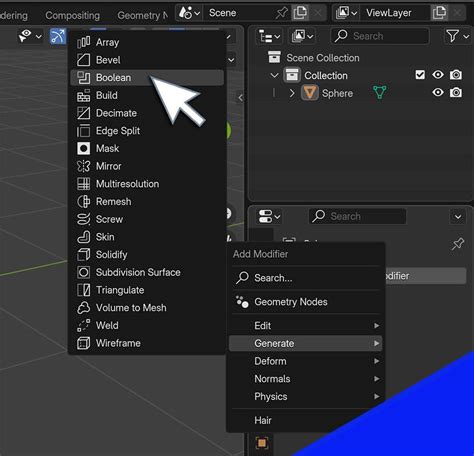
Task: Click the outliner Search field
Action: coord(380,36)
